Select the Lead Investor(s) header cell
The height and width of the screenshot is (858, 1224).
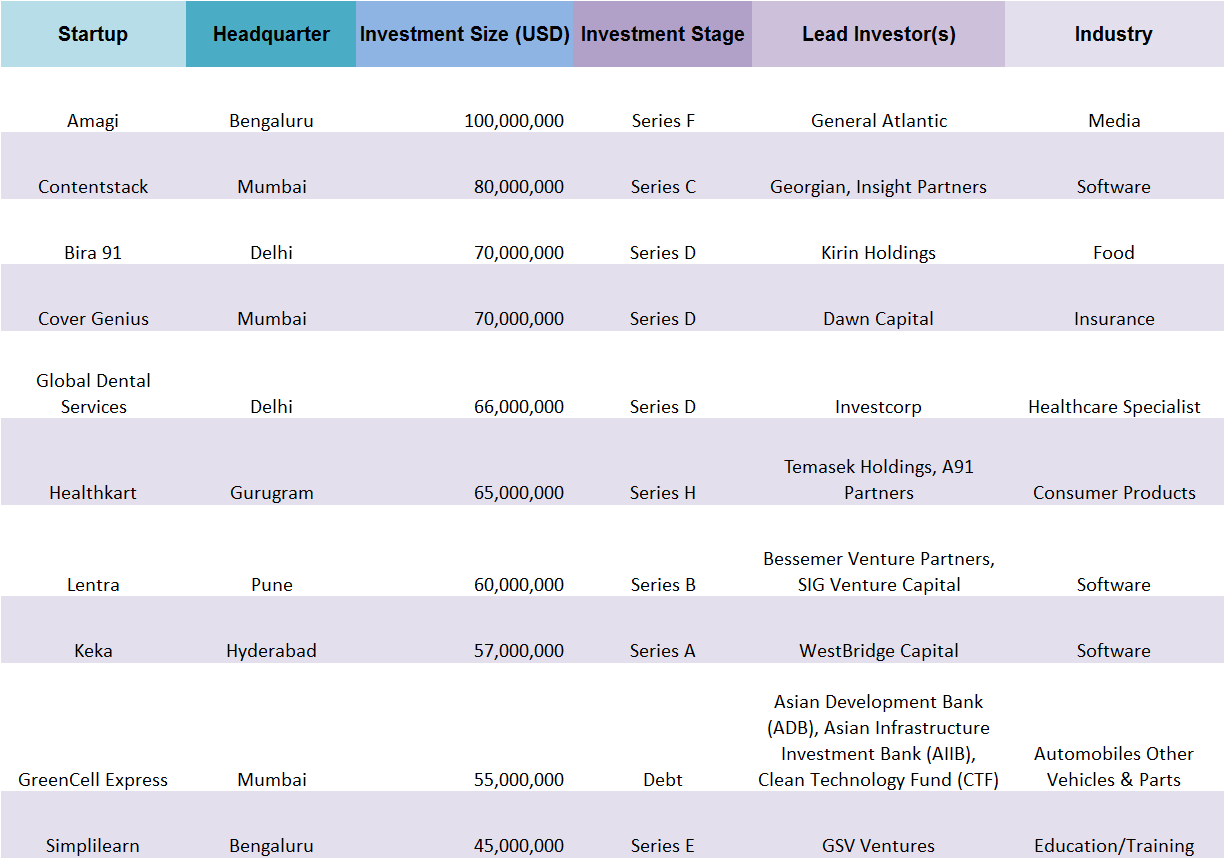878,34
